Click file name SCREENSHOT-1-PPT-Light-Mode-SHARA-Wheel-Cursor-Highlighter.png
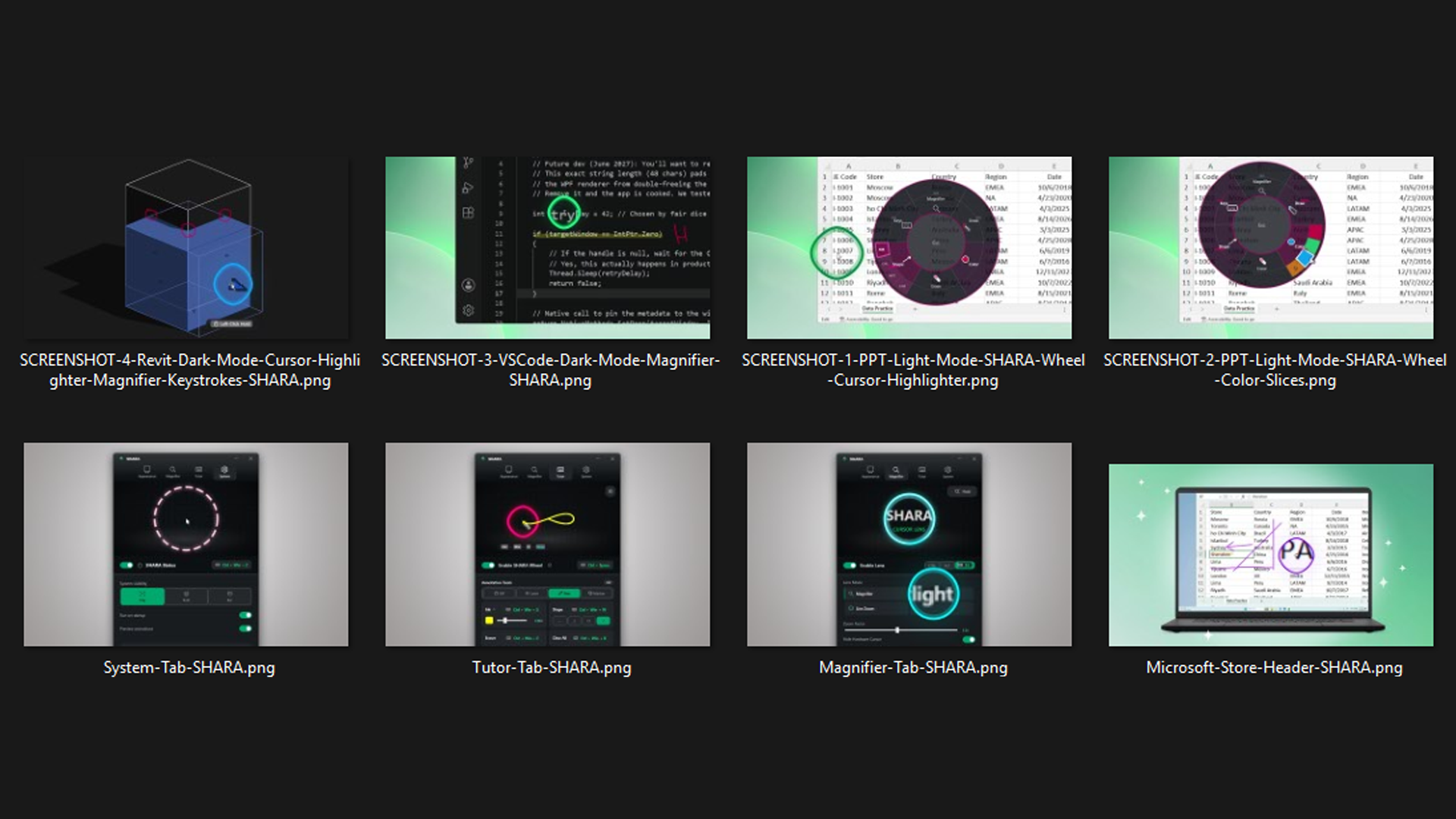This screenshot has height=819, width=1456. coord(913,370)
